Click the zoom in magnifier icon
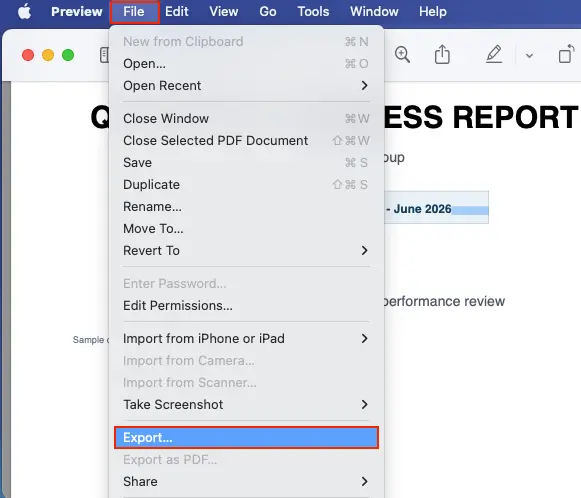 click(x=402, y=55)
